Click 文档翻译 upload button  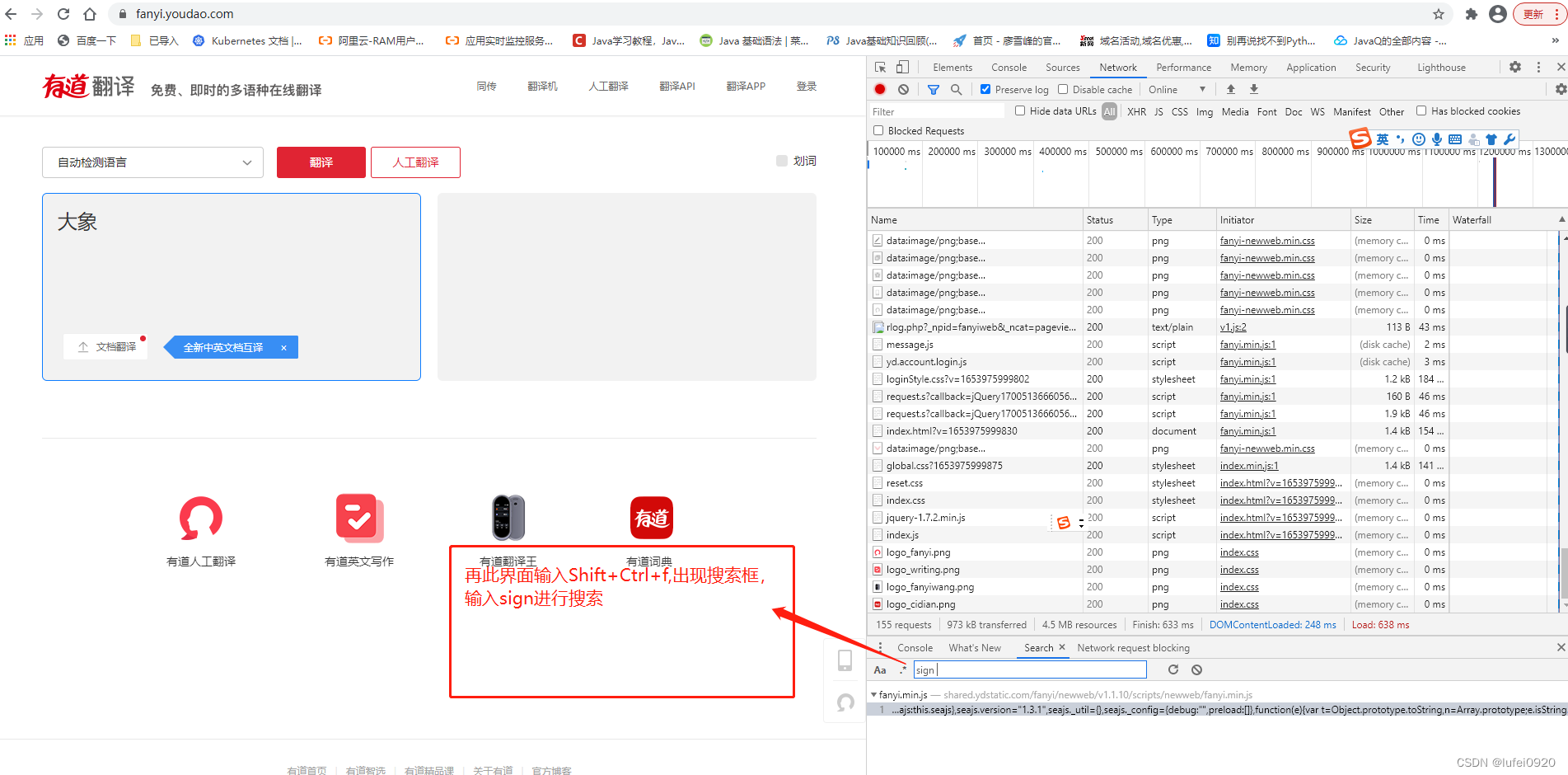[106, 347]
